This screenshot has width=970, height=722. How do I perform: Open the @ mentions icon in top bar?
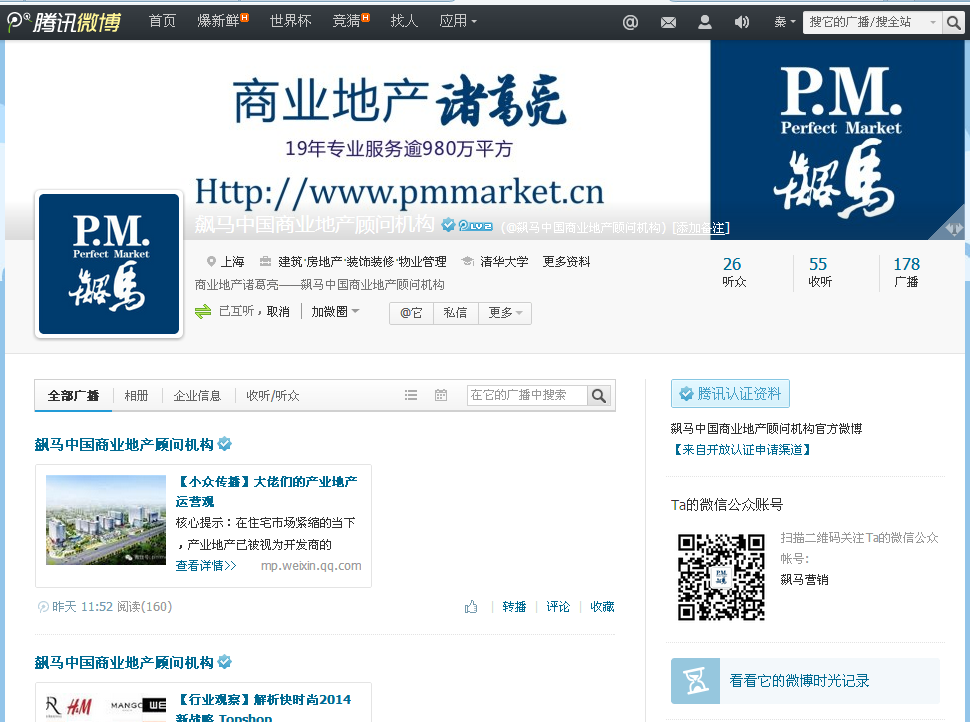629,21
